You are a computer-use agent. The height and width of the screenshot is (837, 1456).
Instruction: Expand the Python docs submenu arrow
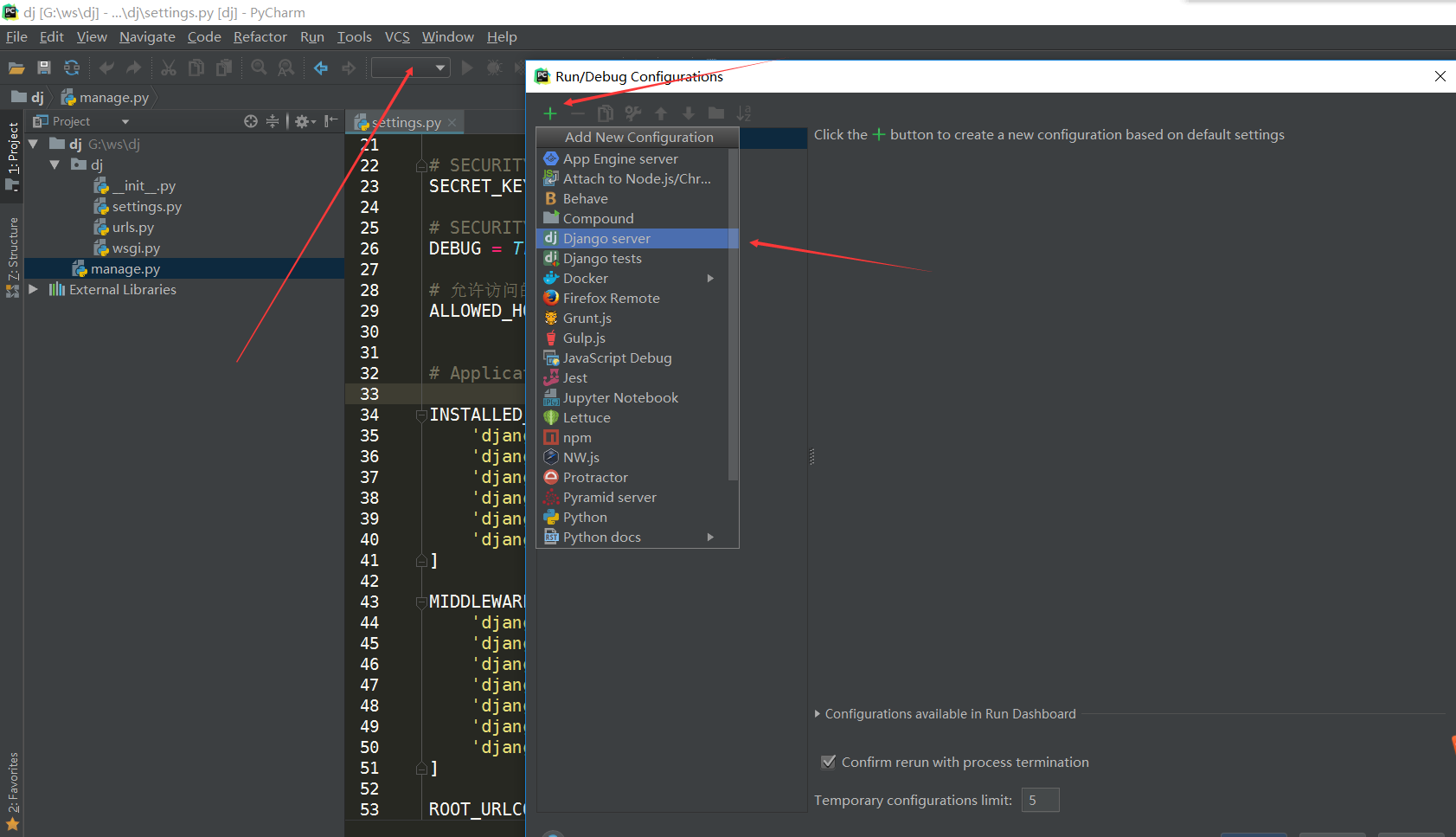pos(710,537)
